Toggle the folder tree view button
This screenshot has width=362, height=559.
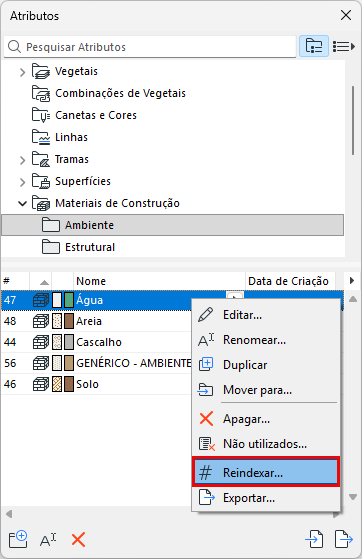click(314, 46)
